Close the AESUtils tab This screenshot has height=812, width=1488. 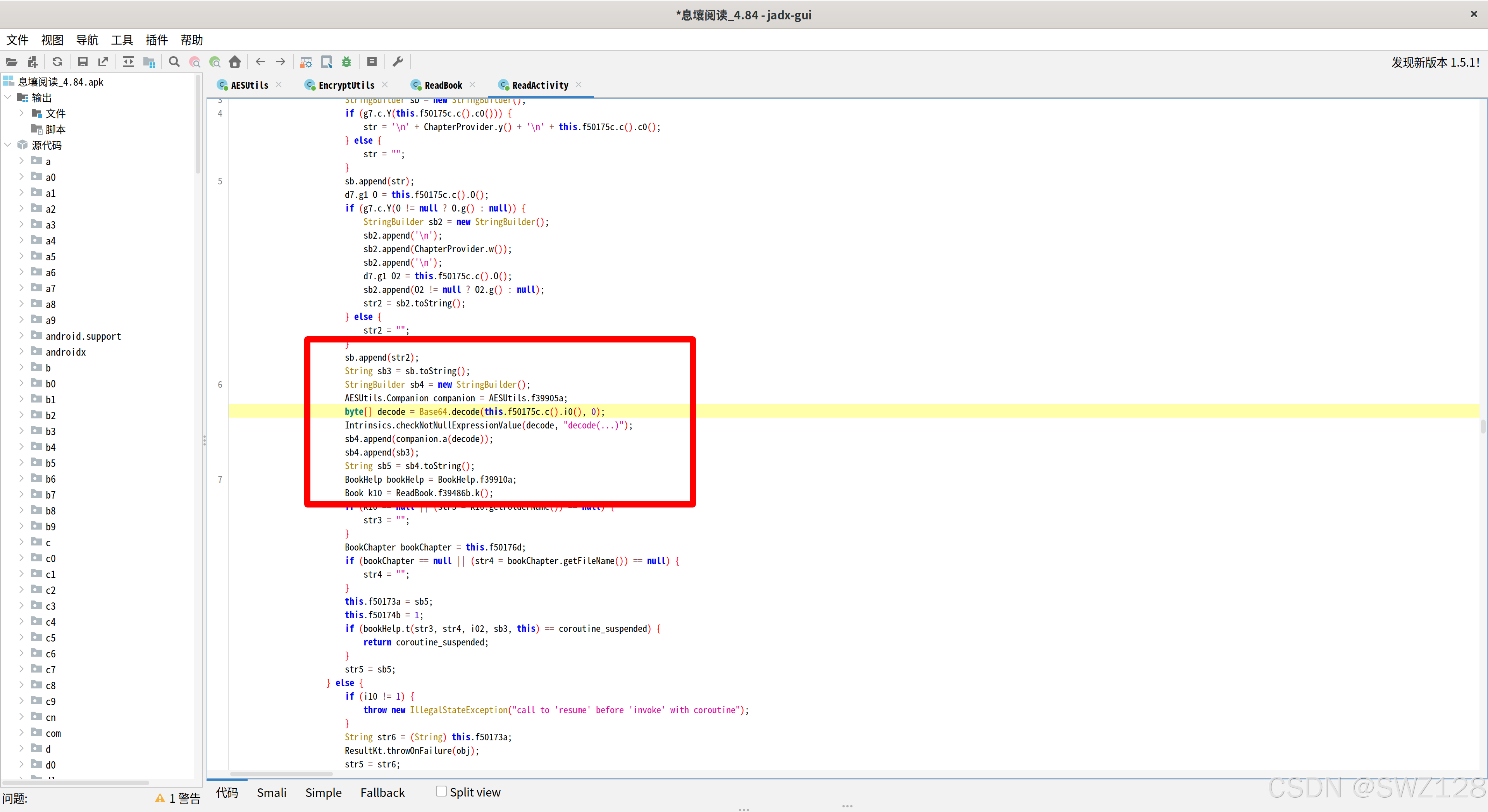pos(279,85)
